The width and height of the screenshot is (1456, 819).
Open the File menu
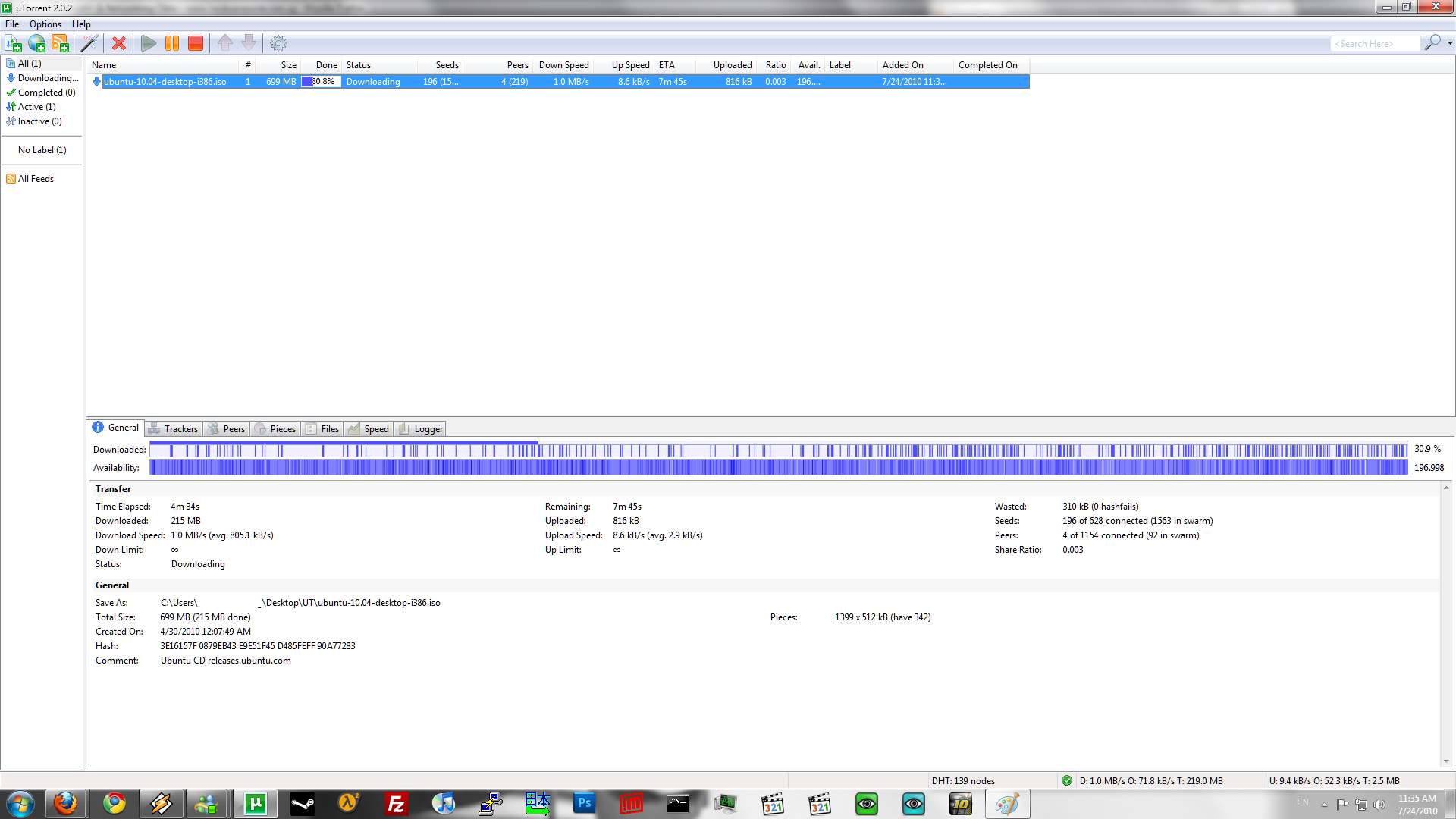[x=12, y=24]
